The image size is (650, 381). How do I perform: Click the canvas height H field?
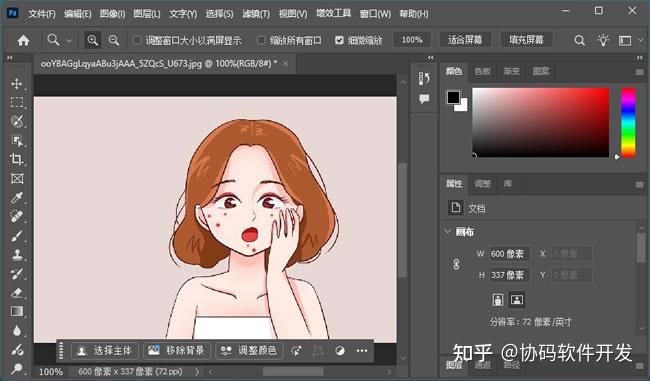509,275
